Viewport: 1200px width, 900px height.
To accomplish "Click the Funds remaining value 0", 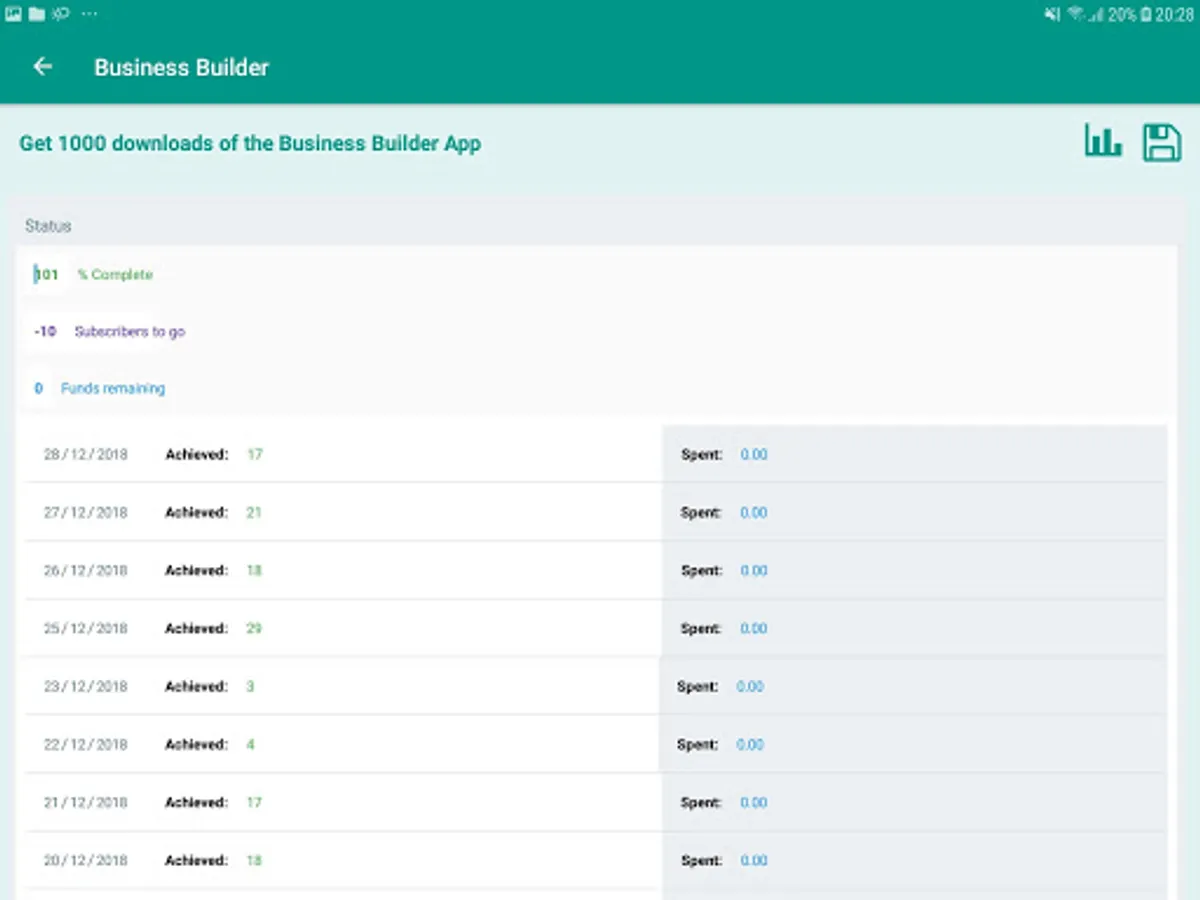I will click(x=38, y=389).
